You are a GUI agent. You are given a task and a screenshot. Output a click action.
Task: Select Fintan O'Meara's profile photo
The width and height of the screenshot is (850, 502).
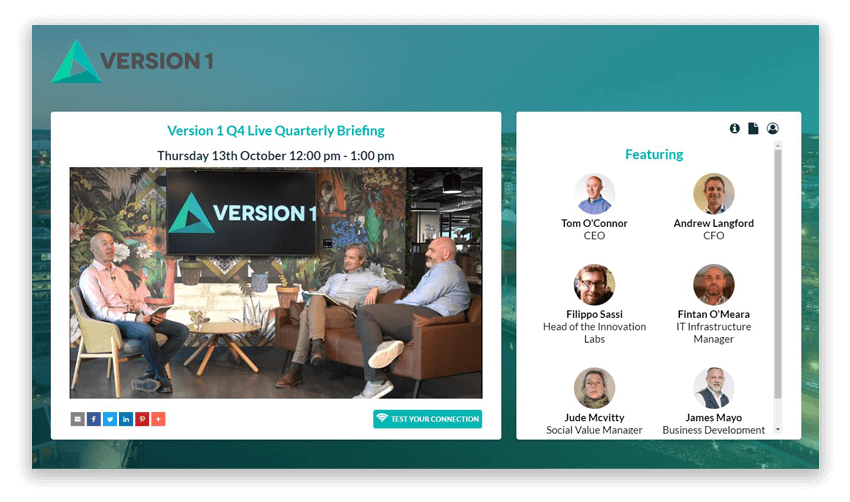pos(713,285)
